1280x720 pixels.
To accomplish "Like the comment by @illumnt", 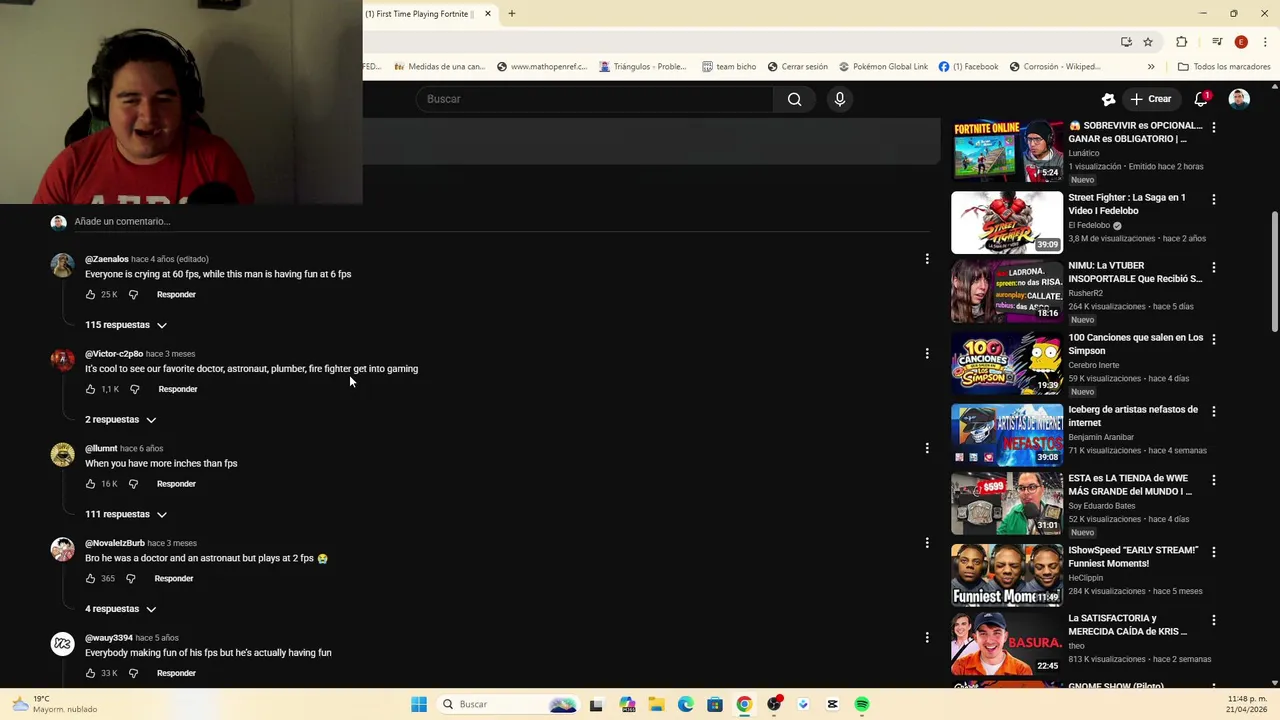I will [x=90, y=484].
